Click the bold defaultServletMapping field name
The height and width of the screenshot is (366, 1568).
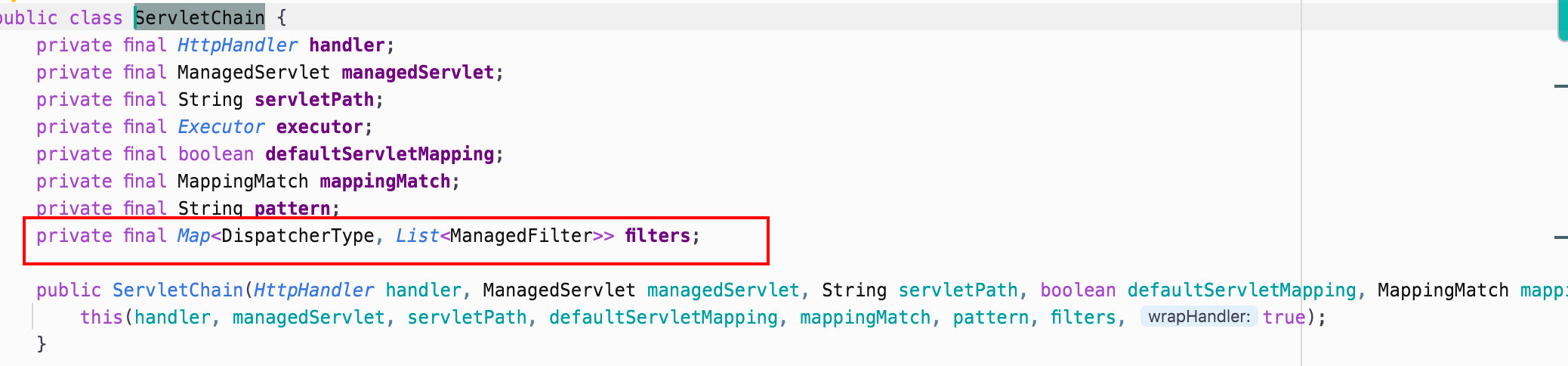pos(379,154)
